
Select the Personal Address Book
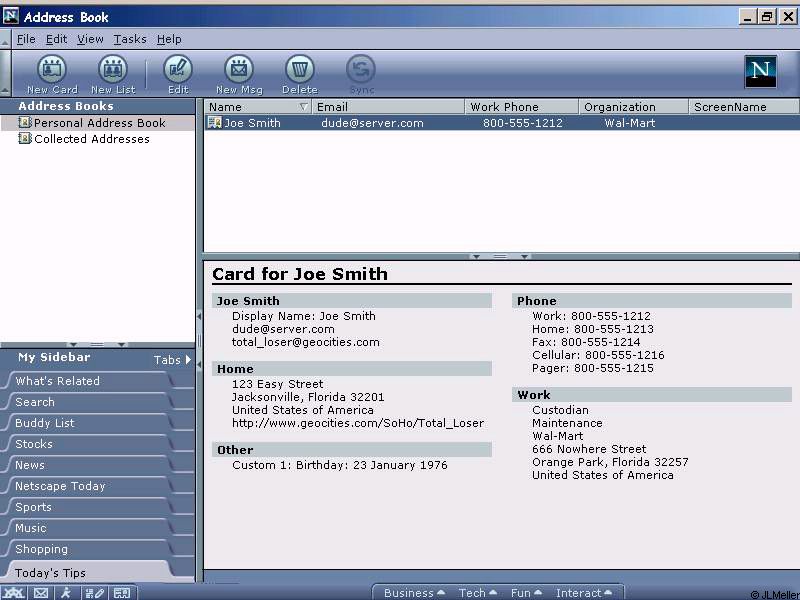coord(97,122)
